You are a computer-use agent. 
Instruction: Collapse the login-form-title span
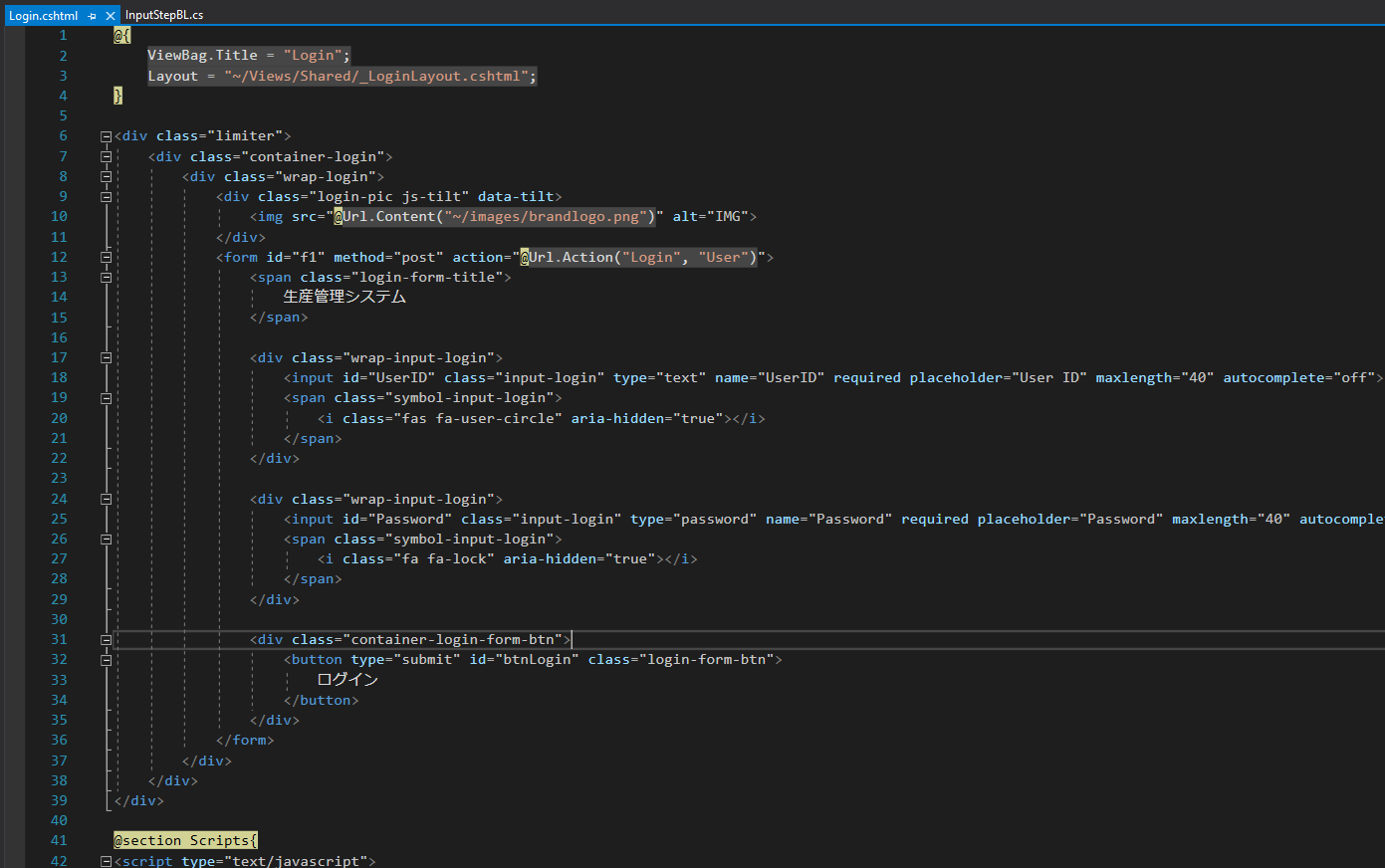coord(106,277)
